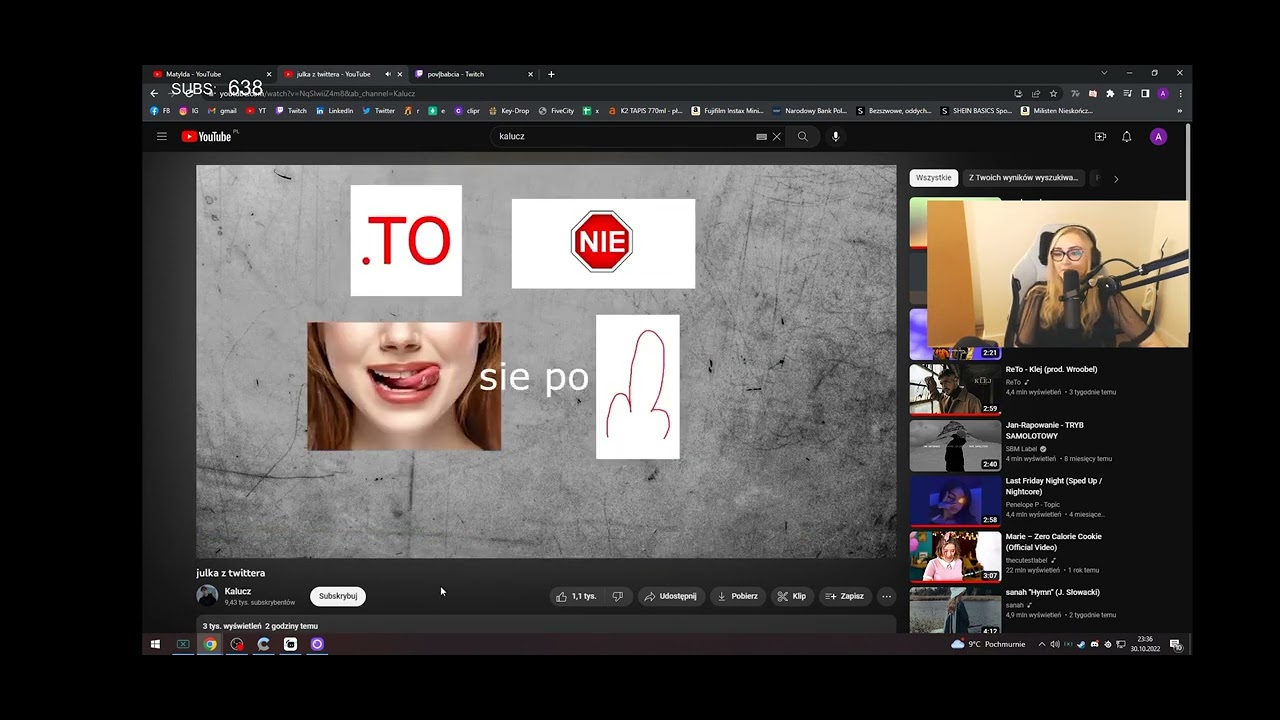Open the Chrome three-dot menu
The width and height of the screenshot is (1280, 720).
coord(1180,93)
